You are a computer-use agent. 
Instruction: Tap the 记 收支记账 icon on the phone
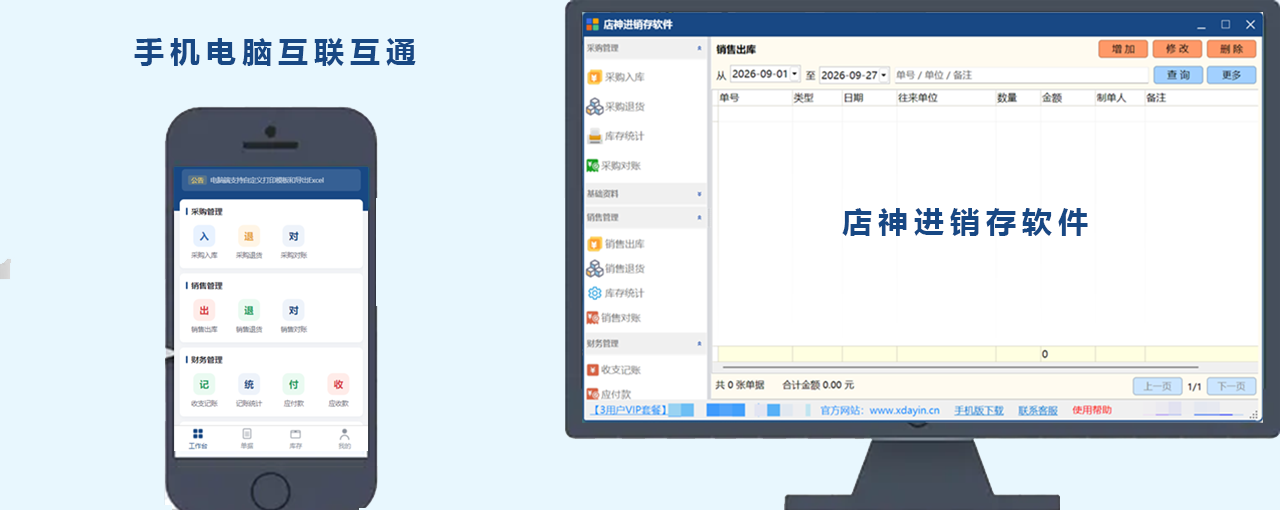[204, 384]
